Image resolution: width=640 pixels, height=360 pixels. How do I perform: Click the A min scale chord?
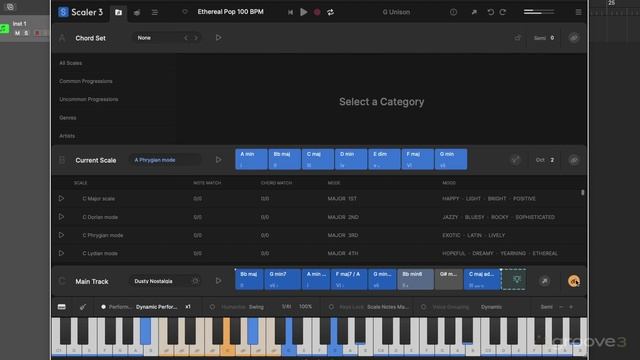(x=251, y=159)
